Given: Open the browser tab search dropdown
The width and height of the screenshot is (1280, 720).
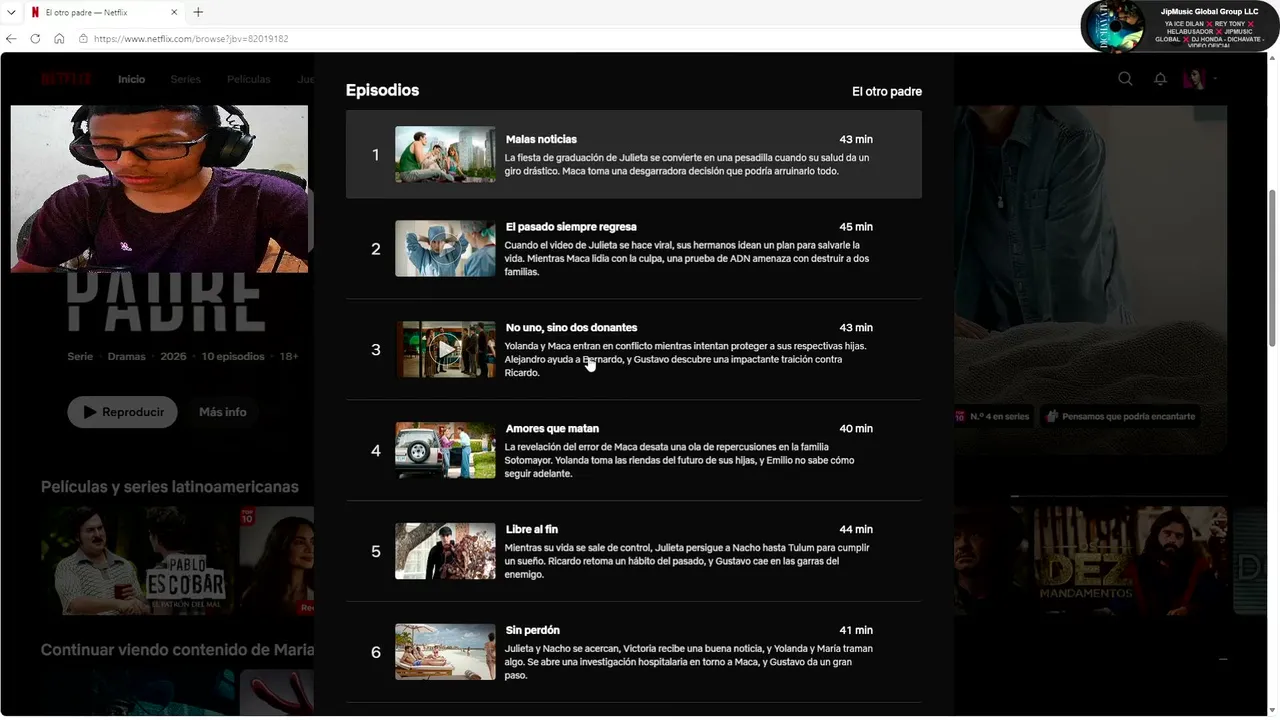Looking at the screenshot, I should (x=10, y=12).
